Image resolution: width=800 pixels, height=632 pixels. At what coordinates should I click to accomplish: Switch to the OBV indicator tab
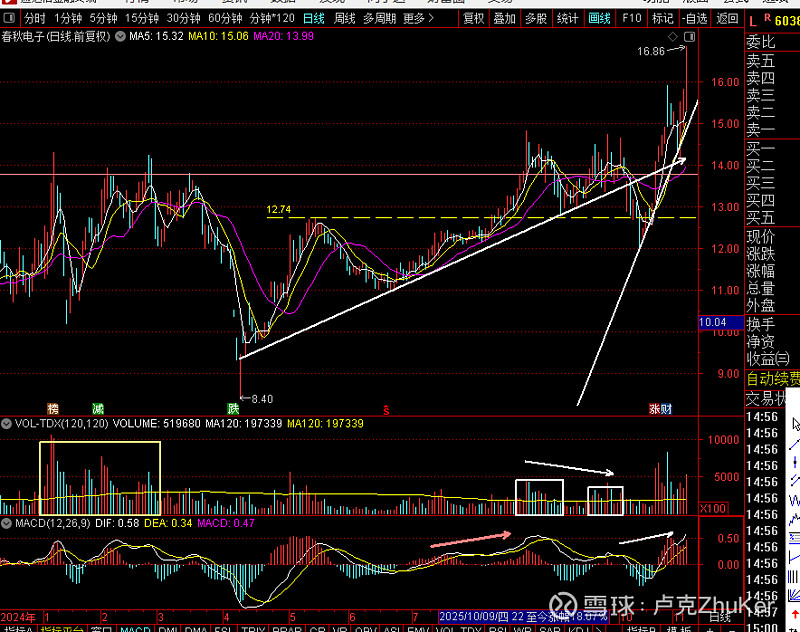tap(366, 628)
